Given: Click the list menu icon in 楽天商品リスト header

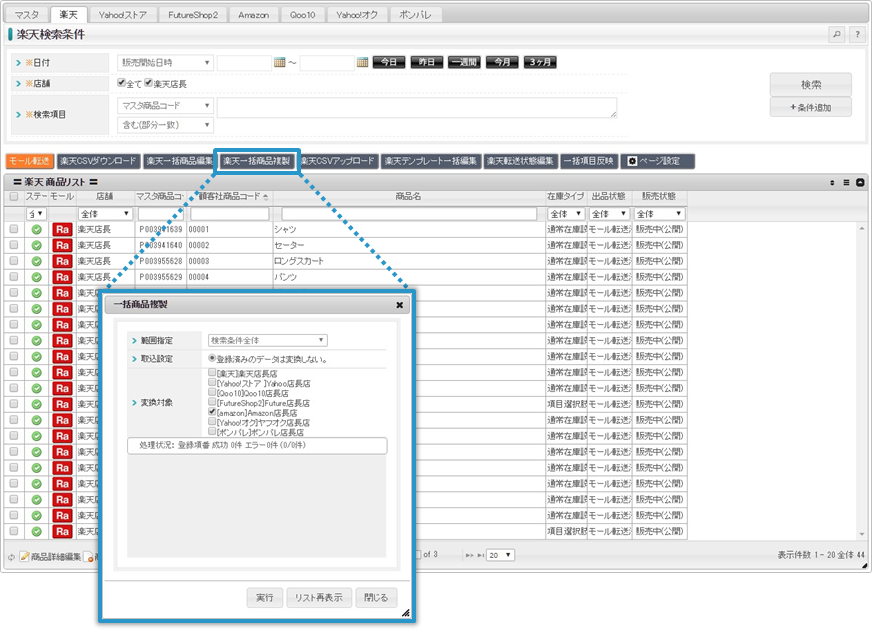Looking at the screenshot, I should [846, 182].
